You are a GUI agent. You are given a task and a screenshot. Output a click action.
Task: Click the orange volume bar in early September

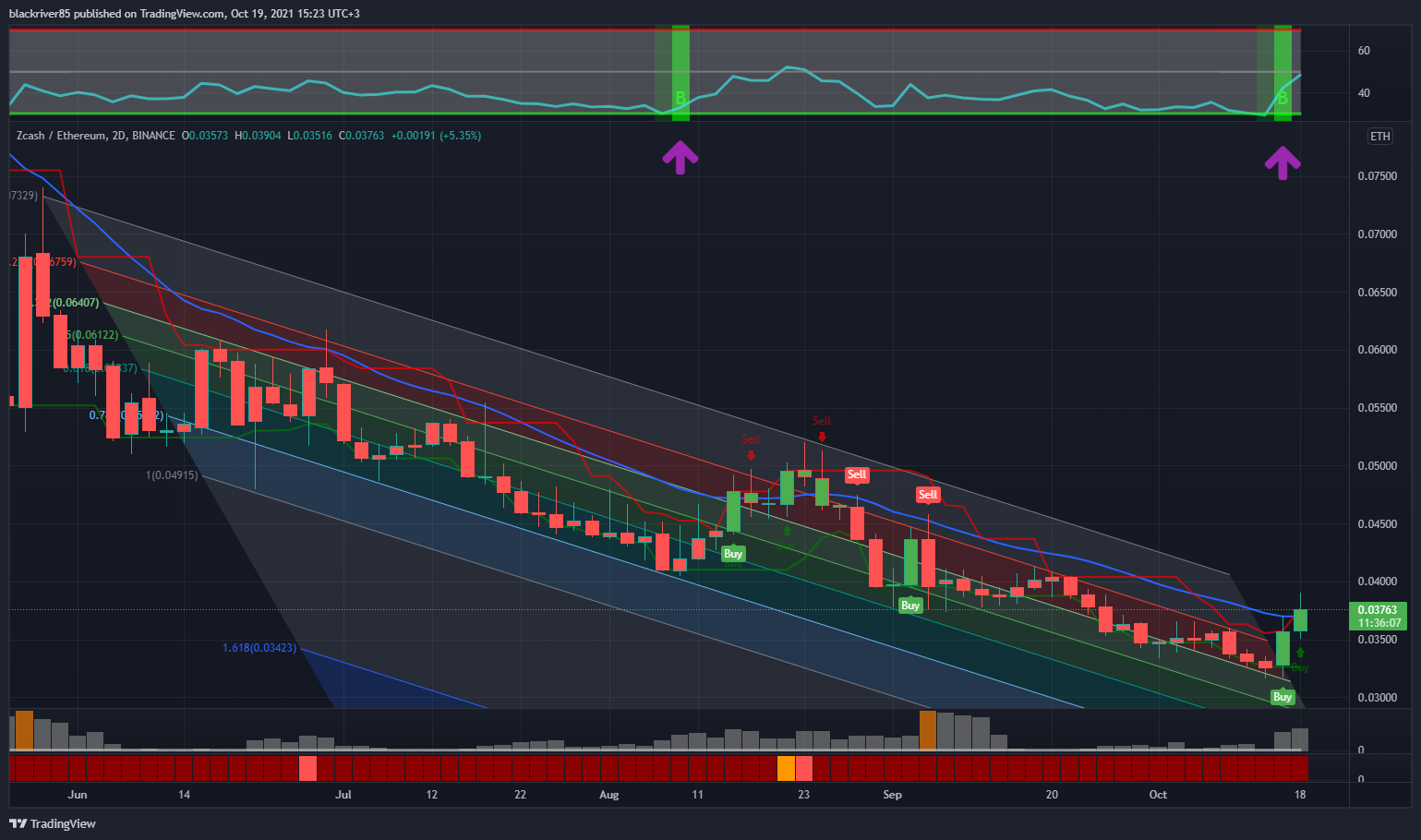(928, 730)
